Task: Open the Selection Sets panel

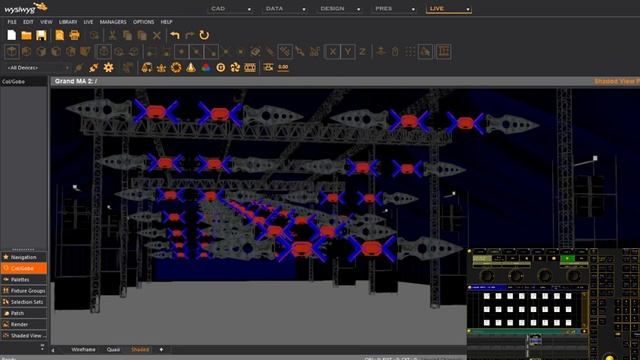Action: click(x=24, y=302)
